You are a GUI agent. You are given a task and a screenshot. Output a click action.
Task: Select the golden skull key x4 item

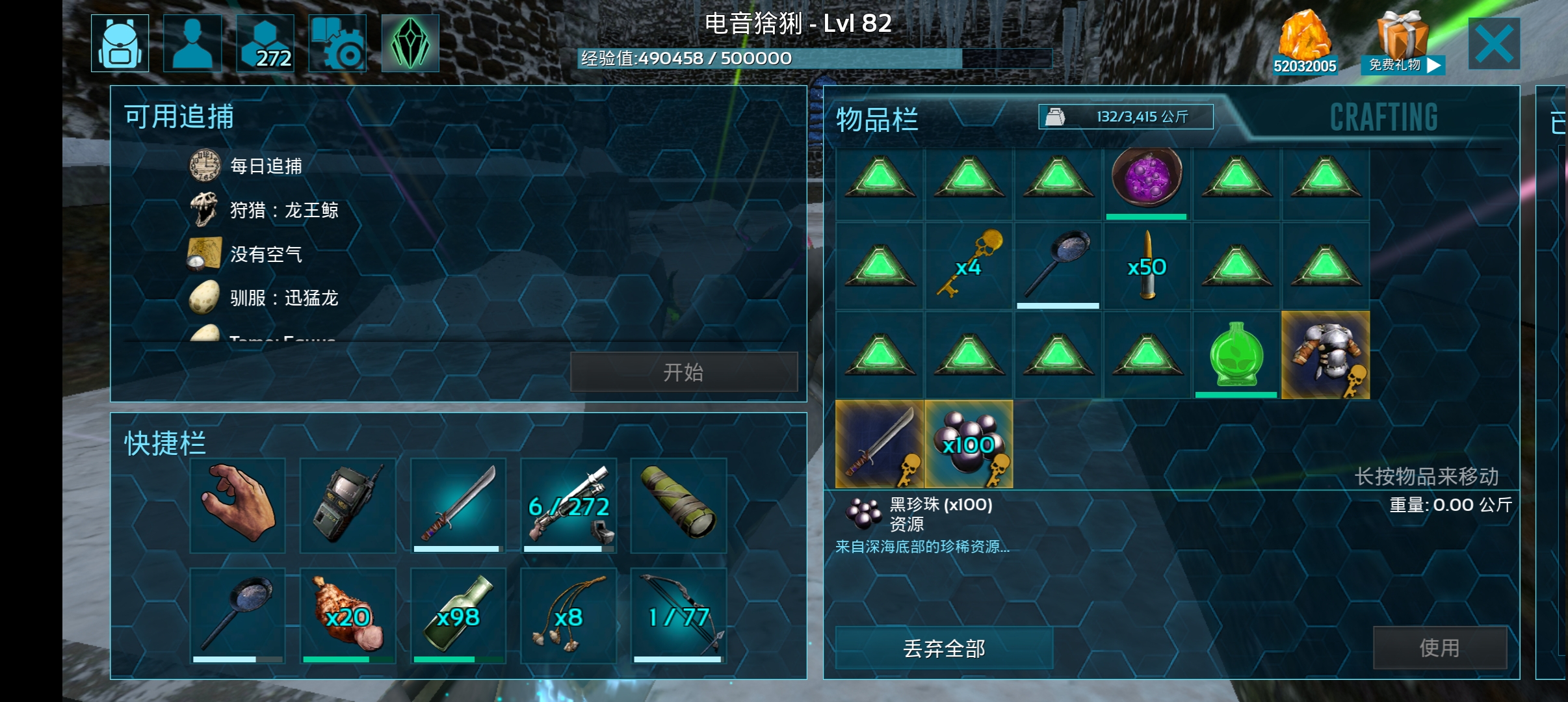tap(969, 266)
